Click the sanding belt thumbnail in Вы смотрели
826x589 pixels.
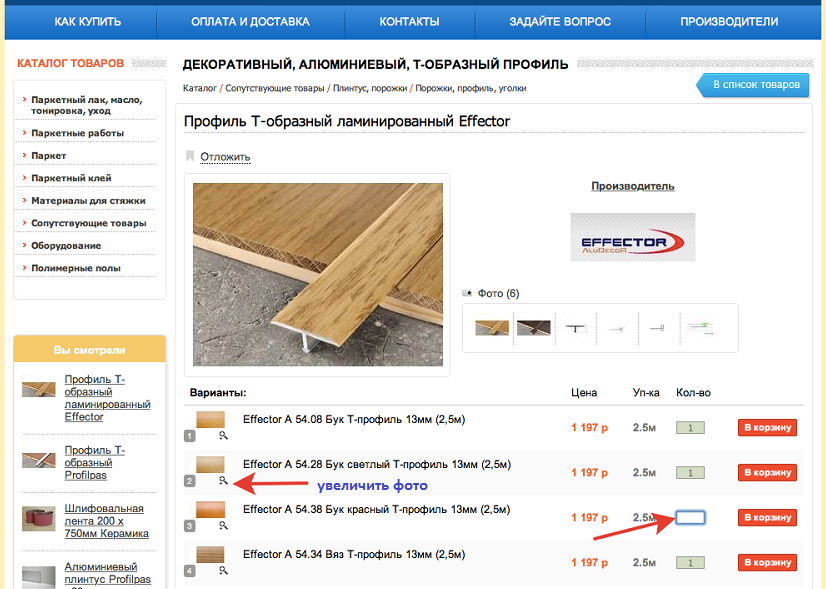tap(38, 519)
